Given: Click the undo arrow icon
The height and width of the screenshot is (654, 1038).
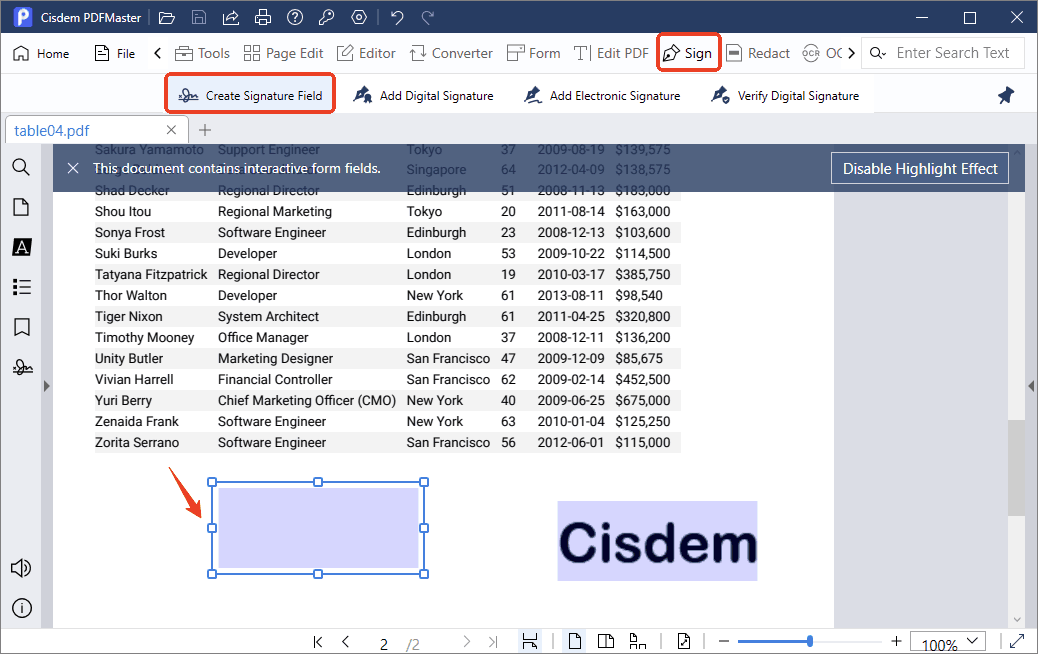Looking at the screenshot, I should (397, 18).
